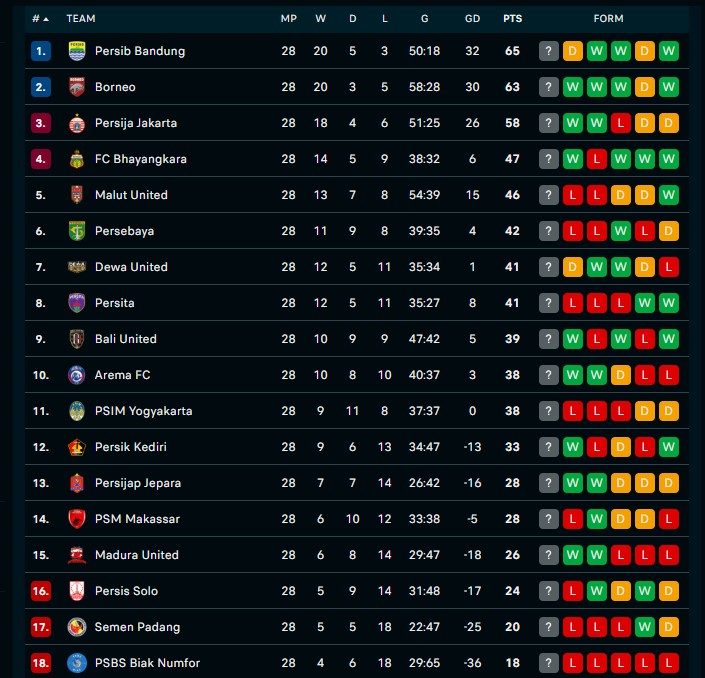Screen dimensions: 705x678
Task: Sort table by the # rank column
Action: pos(40,18)
